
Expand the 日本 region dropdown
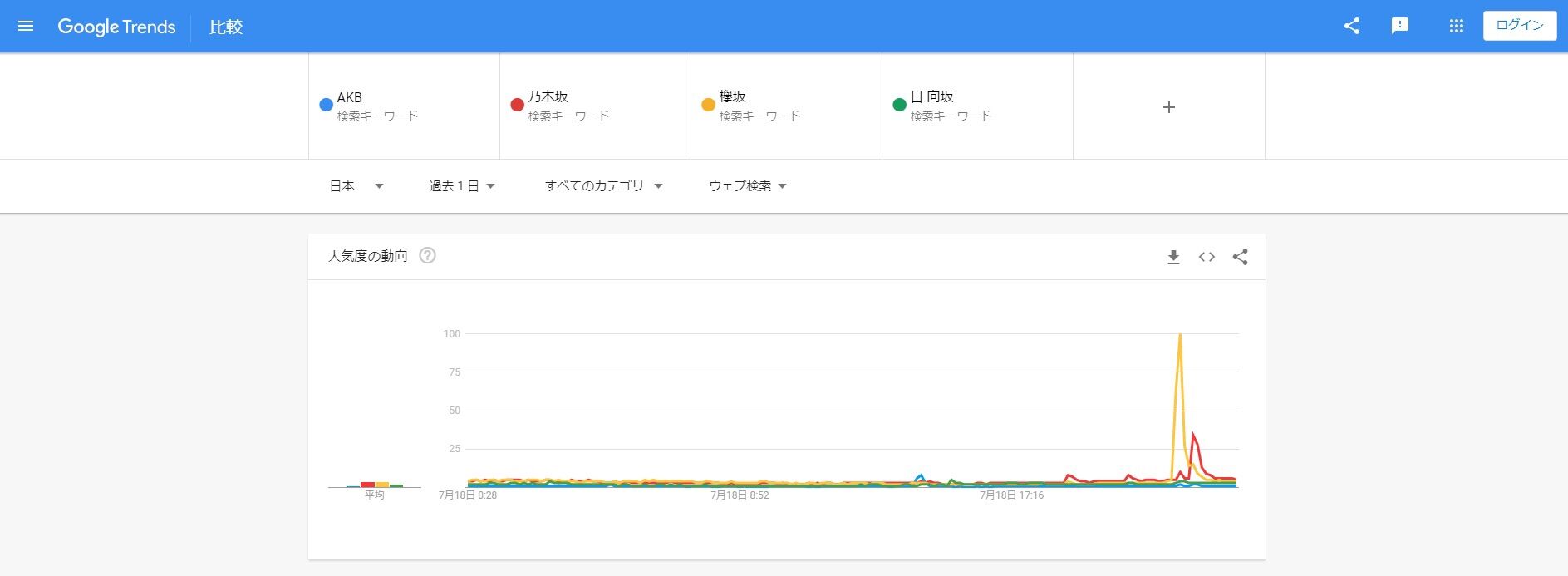(x=356, y=186)
